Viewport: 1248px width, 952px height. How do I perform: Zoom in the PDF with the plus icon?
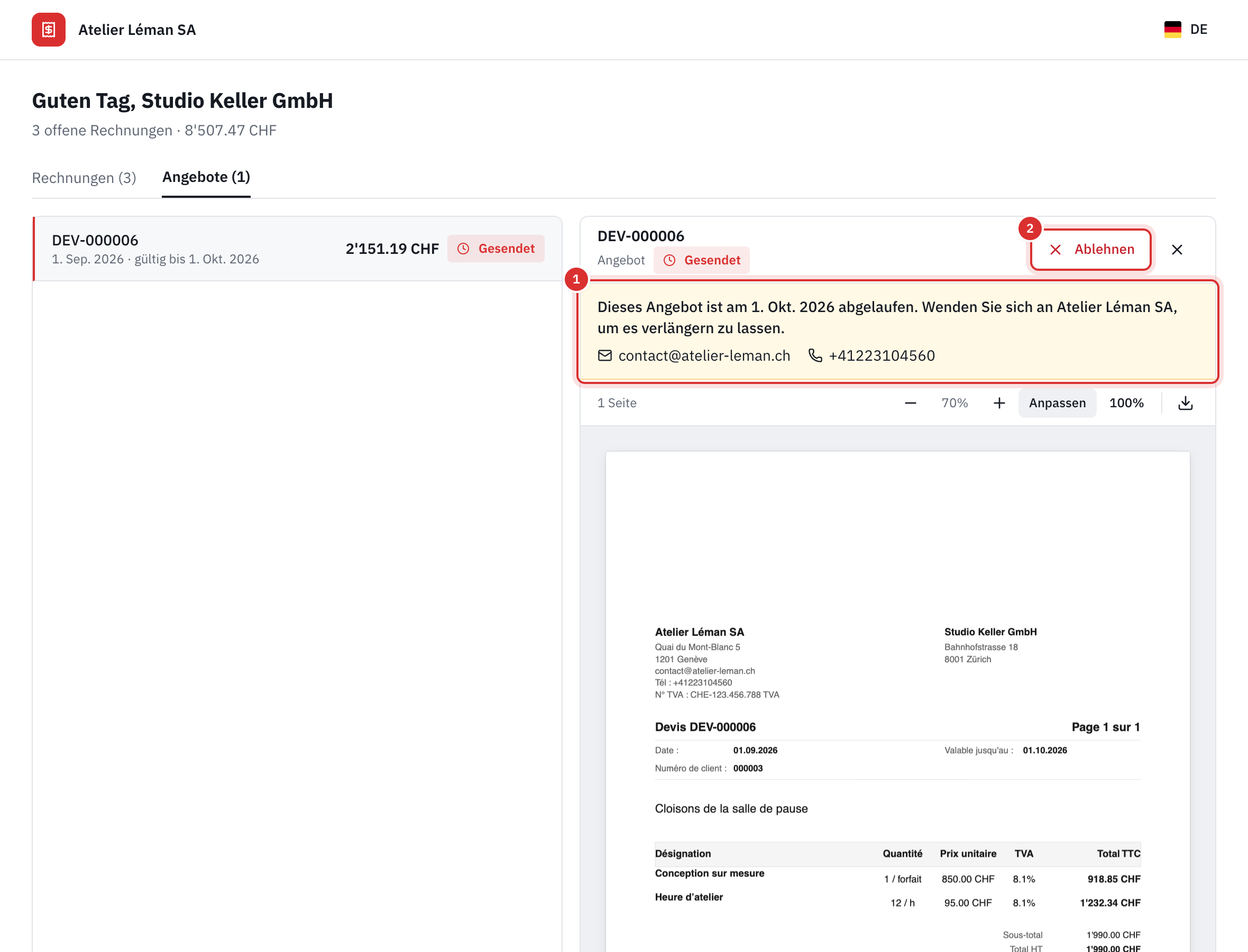pos(999,403)
